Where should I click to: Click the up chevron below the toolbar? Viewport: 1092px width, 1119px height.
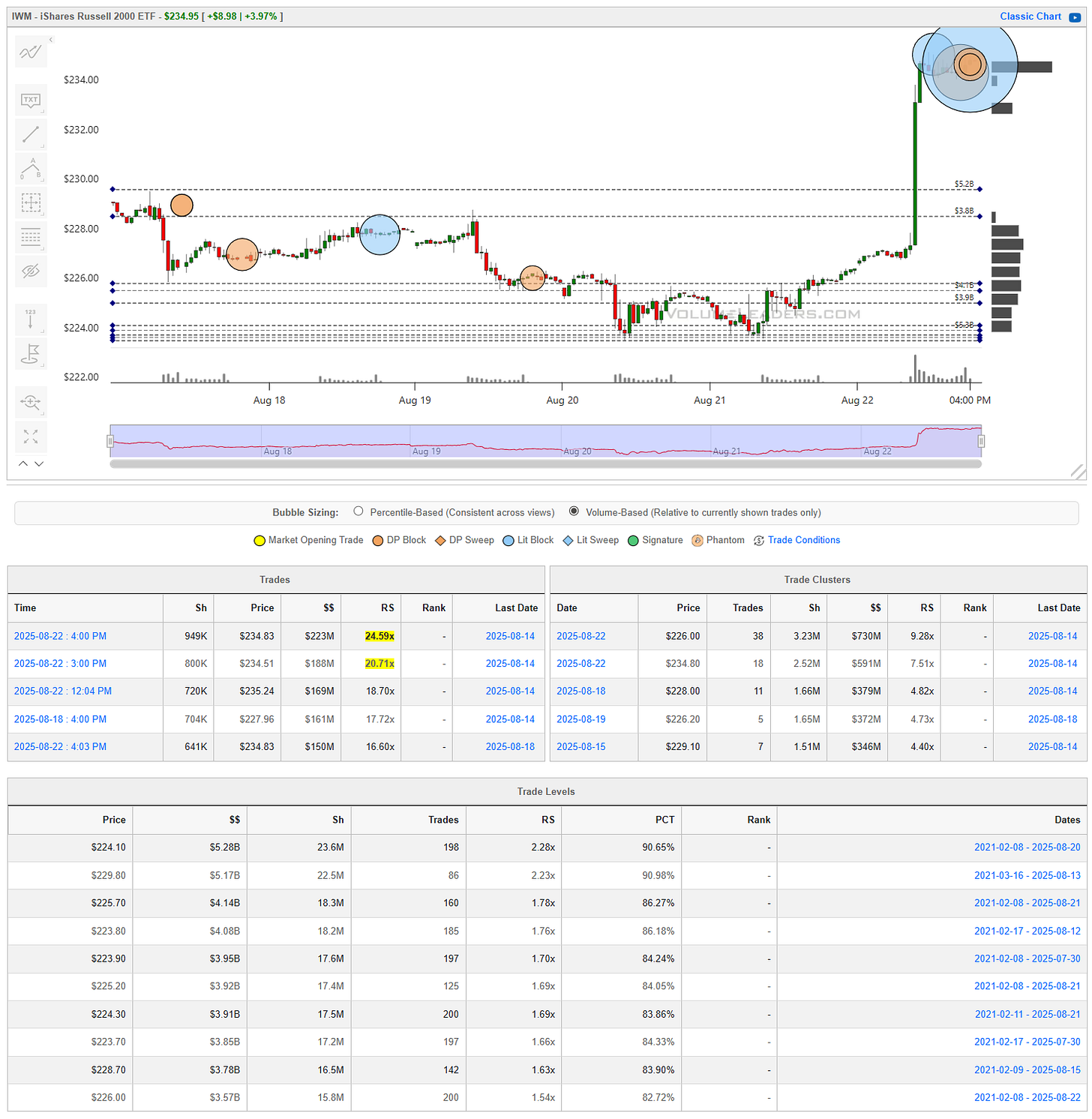(x=23, y=463)
